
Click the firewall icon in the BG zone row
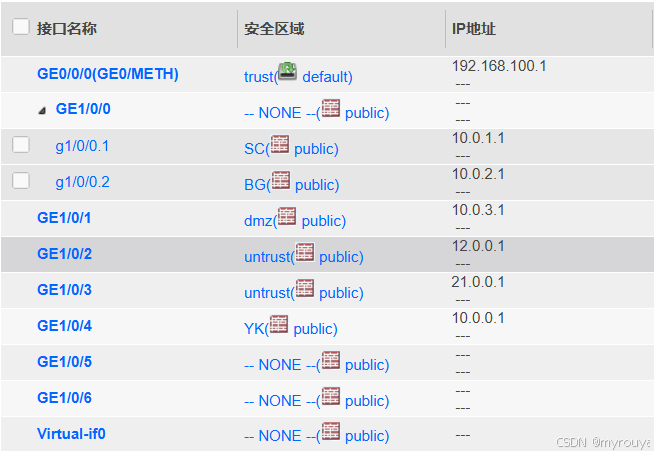[280, 180]
